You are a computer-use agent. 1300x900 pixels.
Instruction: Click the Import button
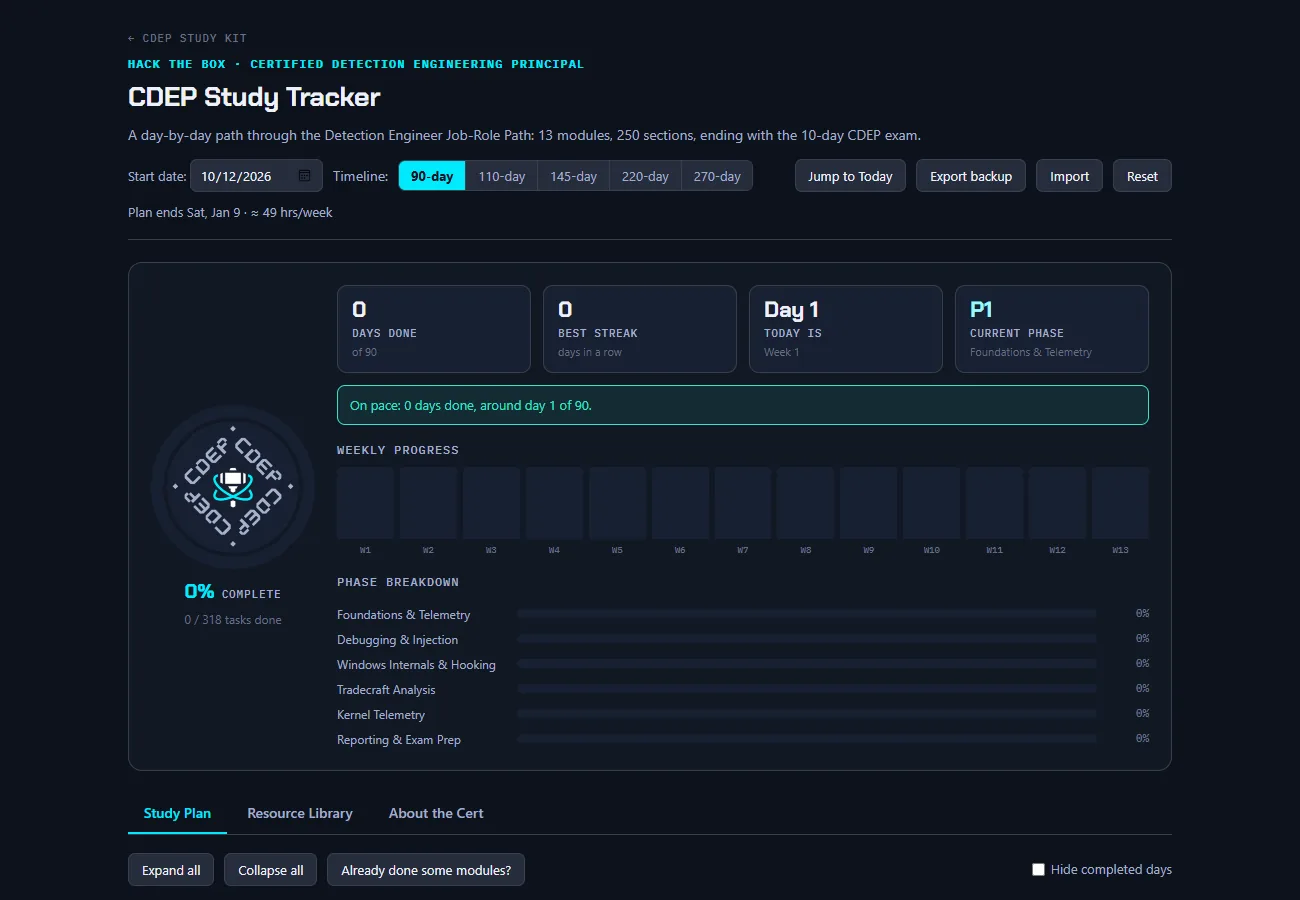(x=1069, y=176)
